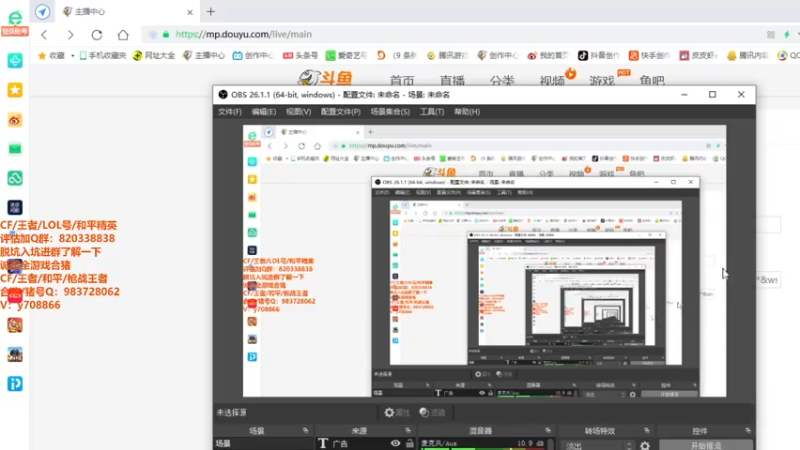Pop out the 控件 dock with its float icon
The height and width of the screenshot is (450, 800).
click(x=748, y=431)
